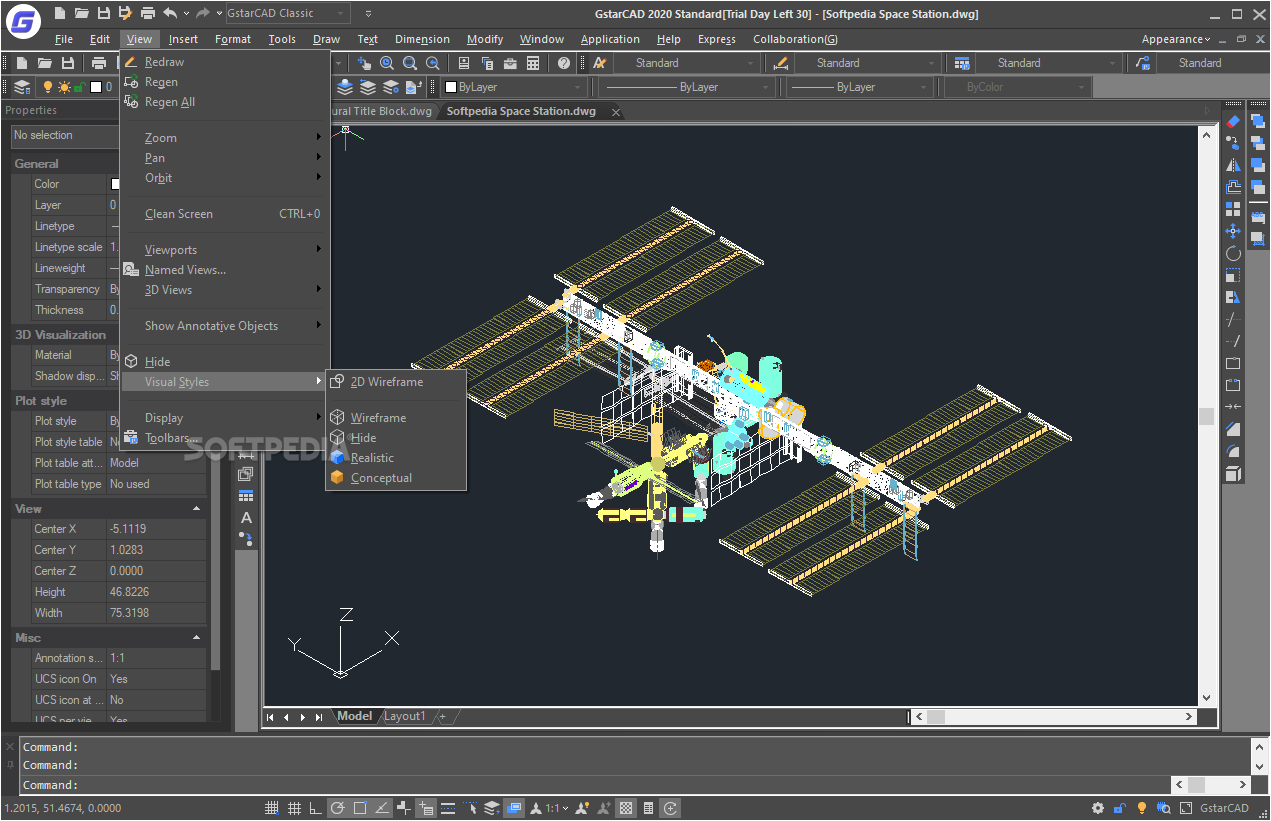1271x821 pixels.
Task: Click the Table Style icon
Action: (962, 63)
